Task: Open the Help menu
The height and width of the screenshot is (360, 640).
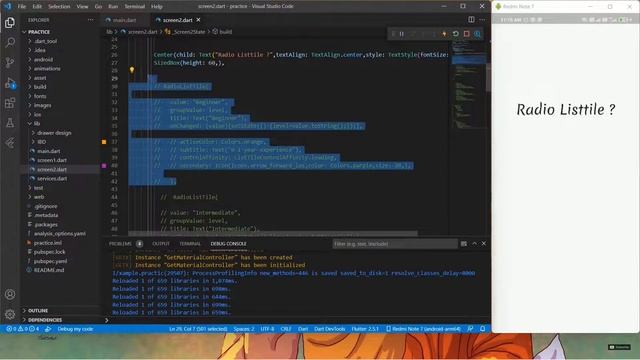Action: pos(157,7)
